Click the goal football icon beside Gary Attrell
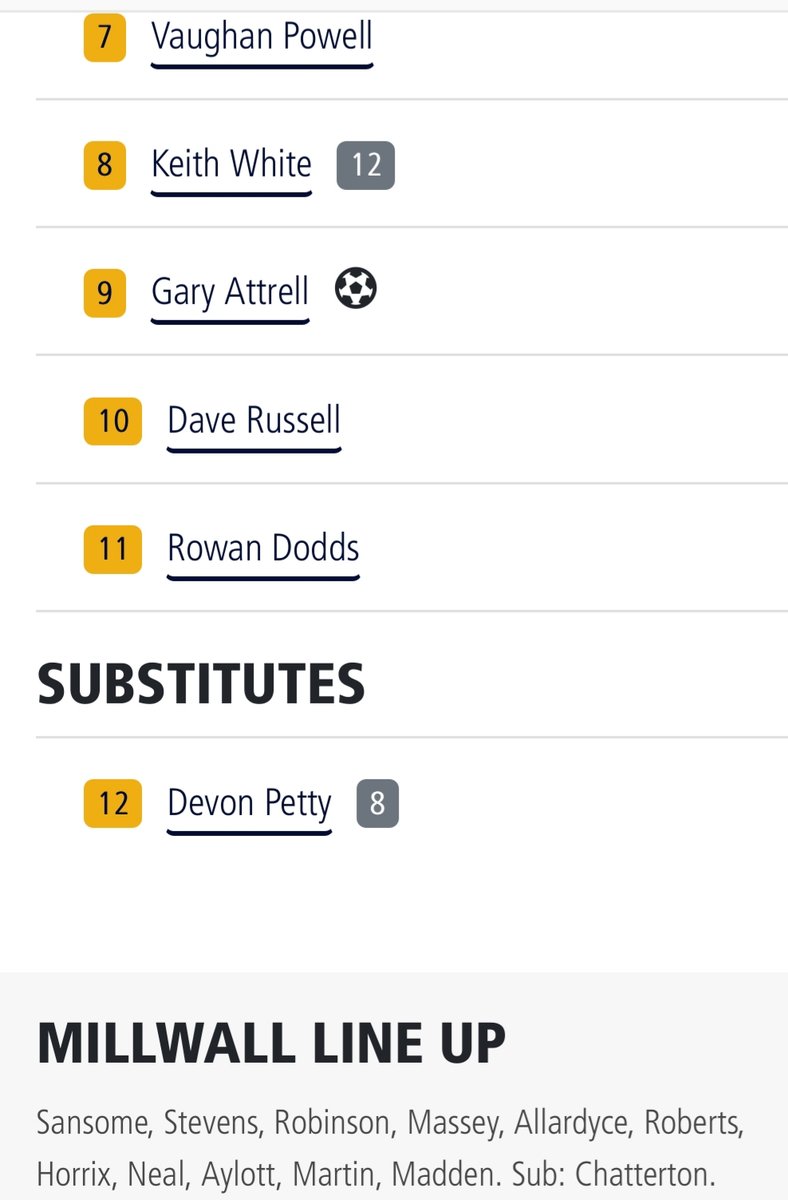 click(x=355, y=290)
